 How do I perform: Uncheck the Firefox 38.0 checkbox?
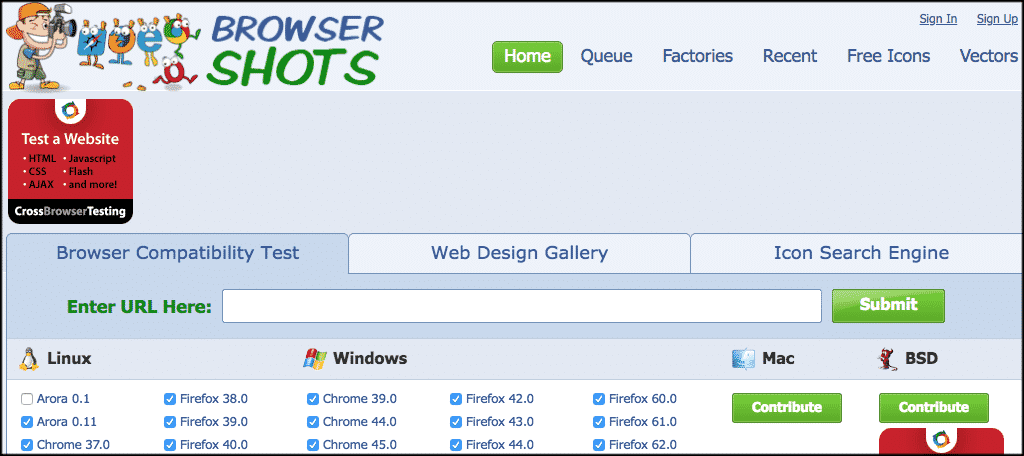click(x=170, y=399)
